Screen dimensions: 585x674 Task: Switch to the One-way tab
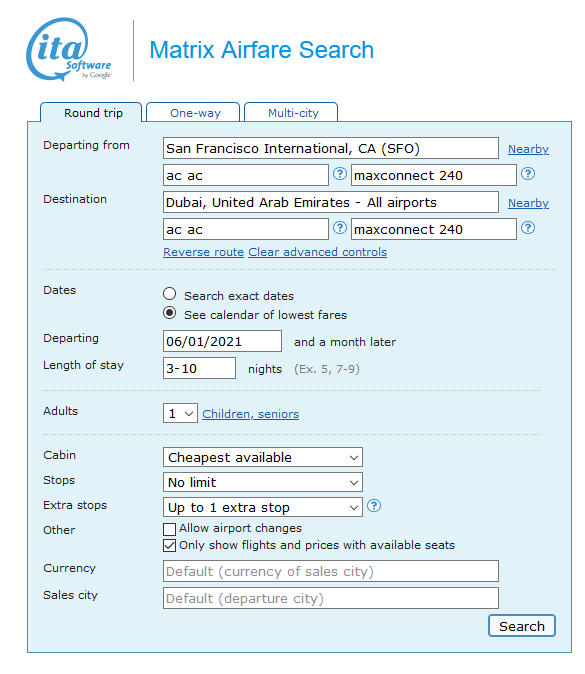pyautogui.click(x=193, y=113)
